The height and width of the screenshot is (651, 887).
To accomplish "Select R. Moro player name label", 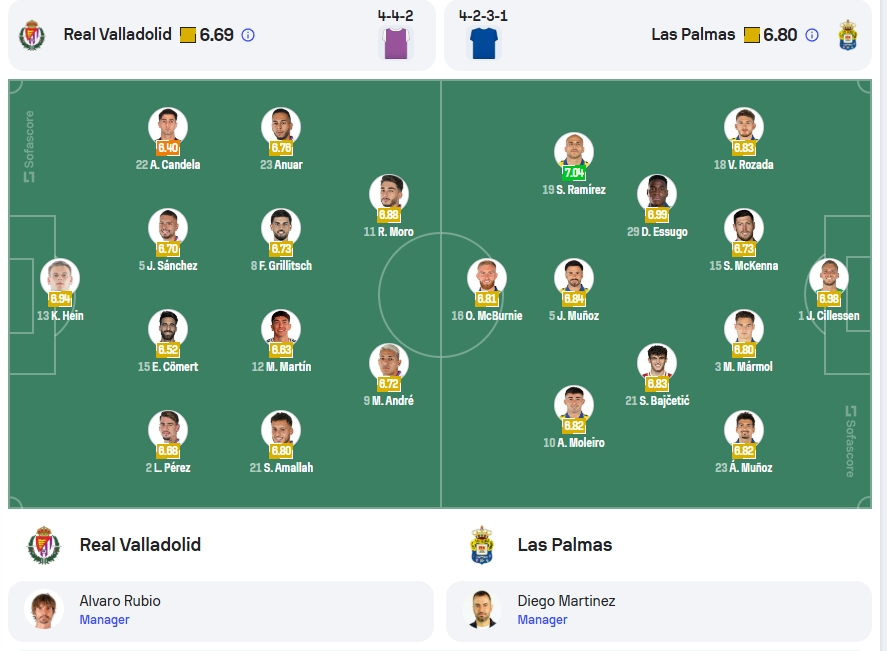I will (x=389, y=232).
